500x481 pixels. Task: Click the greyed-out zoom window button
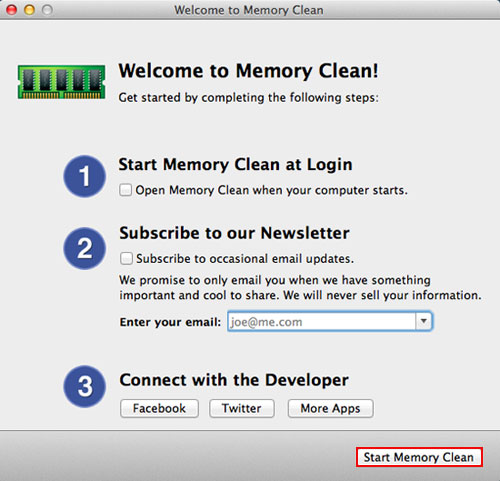click(47, 10)
